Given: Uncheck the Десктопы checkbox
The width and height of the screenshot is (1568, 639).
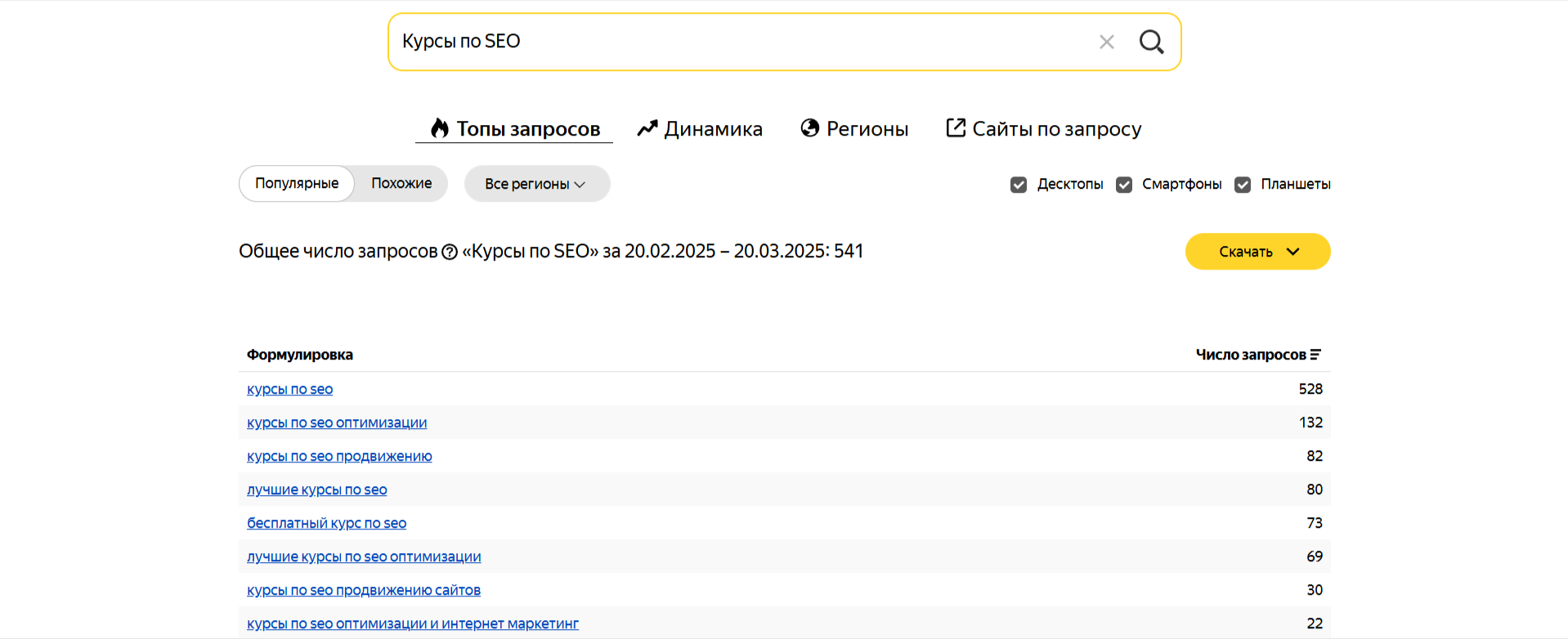Looking at the screenshot, I should [x=1019, y=185].
